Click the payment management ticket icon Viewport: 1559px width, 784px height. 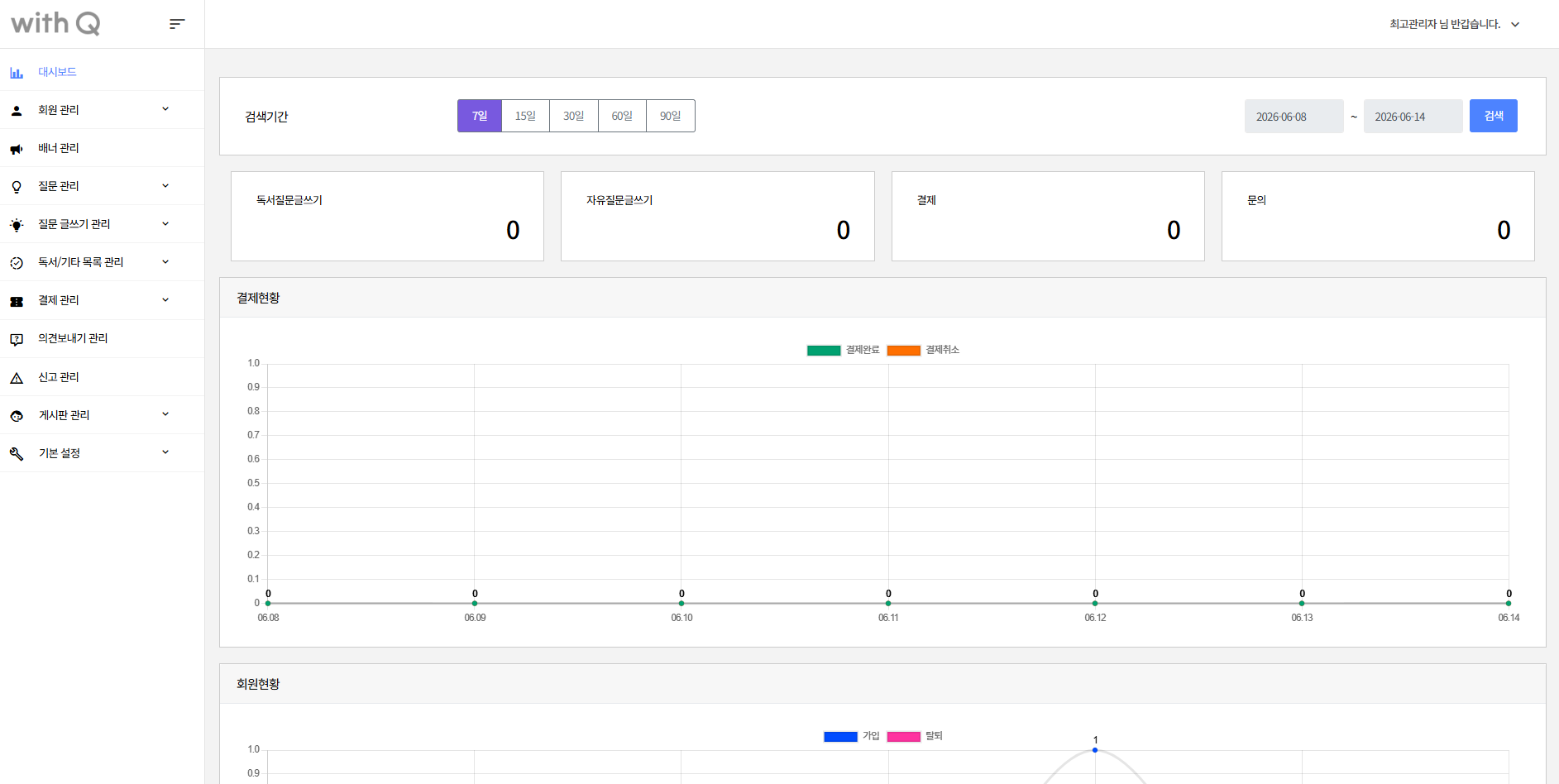point(17,301)
